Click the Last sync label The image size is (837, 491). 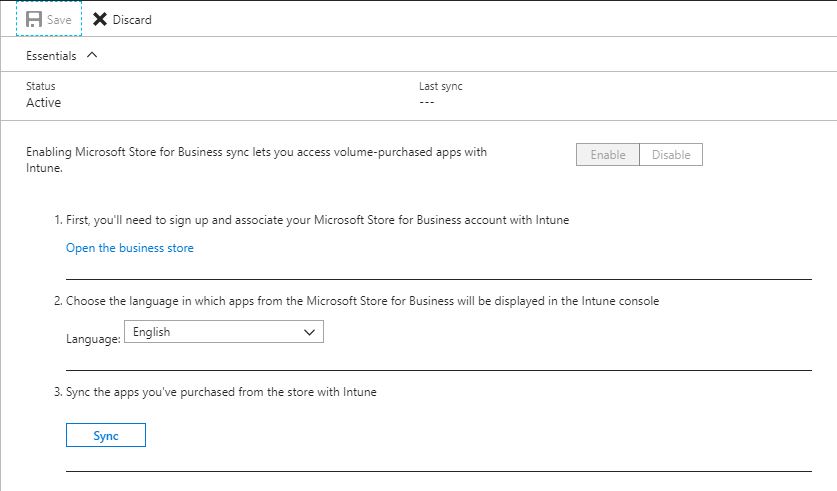pyautogui.click(x=440, y=86)
